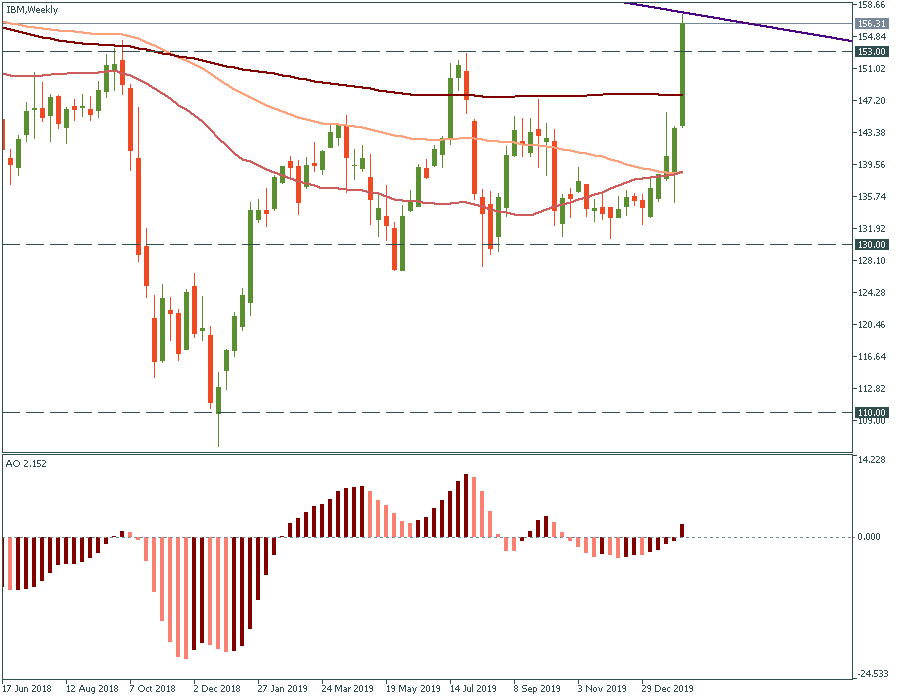Click the 19 May 2019 date label
Screen dimensions: 900x700
point(411,689)
